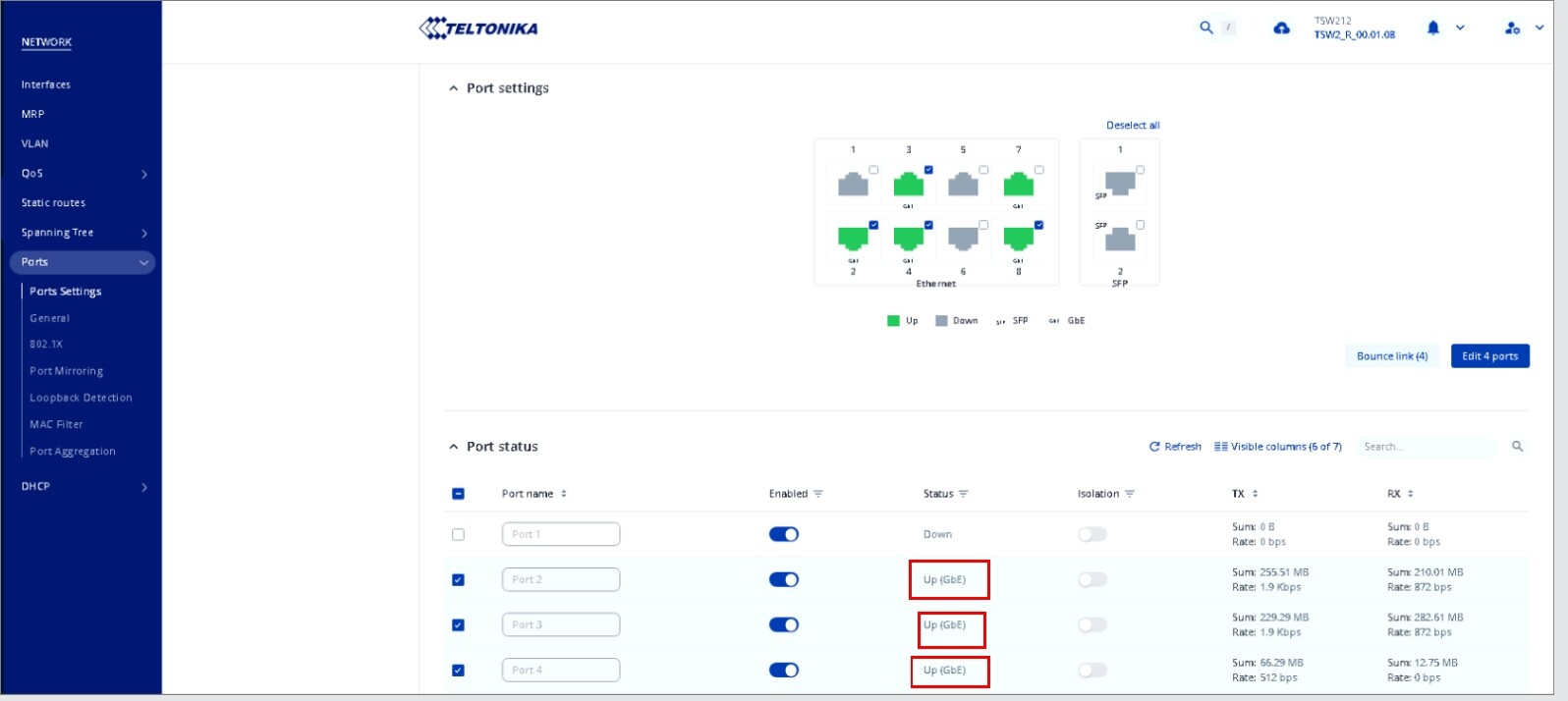Click the Edit 4 ports button

click(x=1489, y=356)
